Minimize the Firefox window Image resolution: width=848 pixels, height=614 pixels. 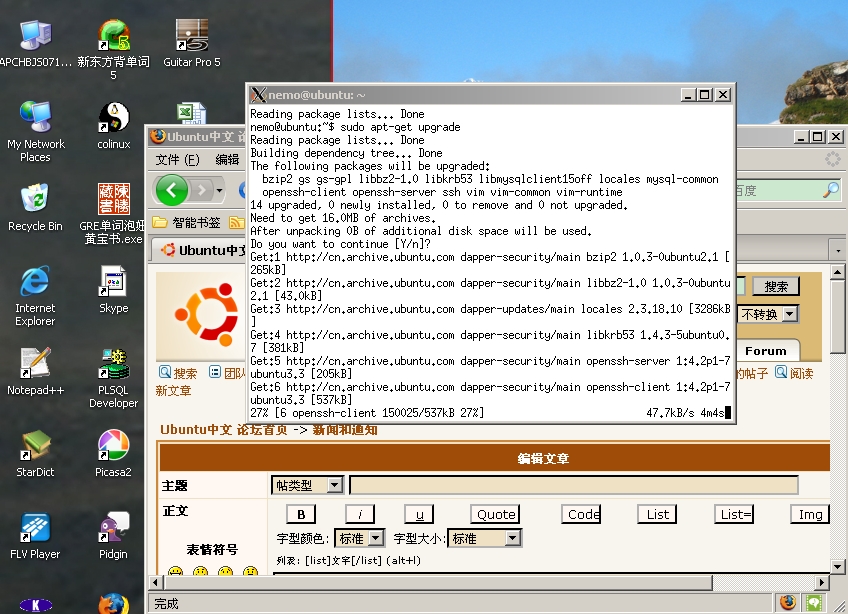click(801, 136)
